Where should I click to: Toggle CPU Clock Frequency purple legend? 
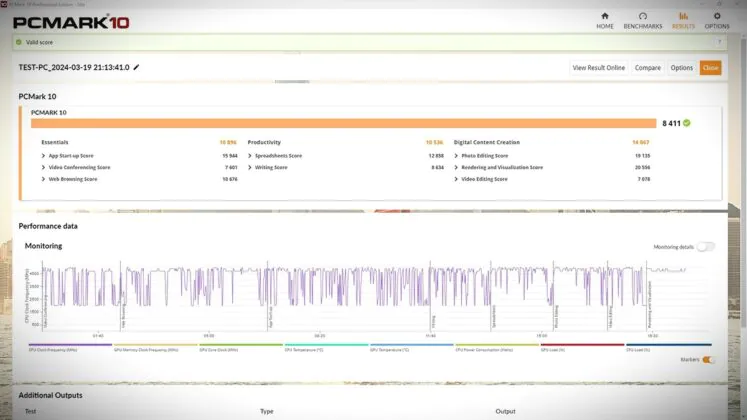point(70,347)
